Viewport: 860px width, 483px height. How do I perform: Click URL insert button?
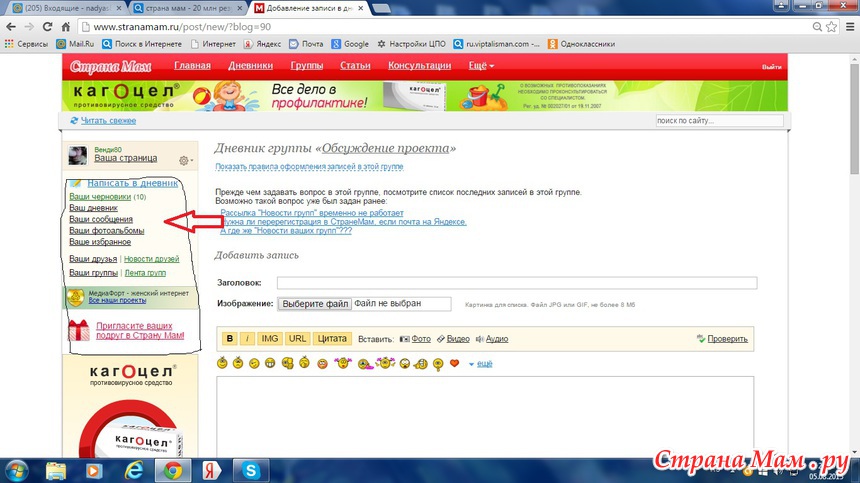click(x=297, y=339)
